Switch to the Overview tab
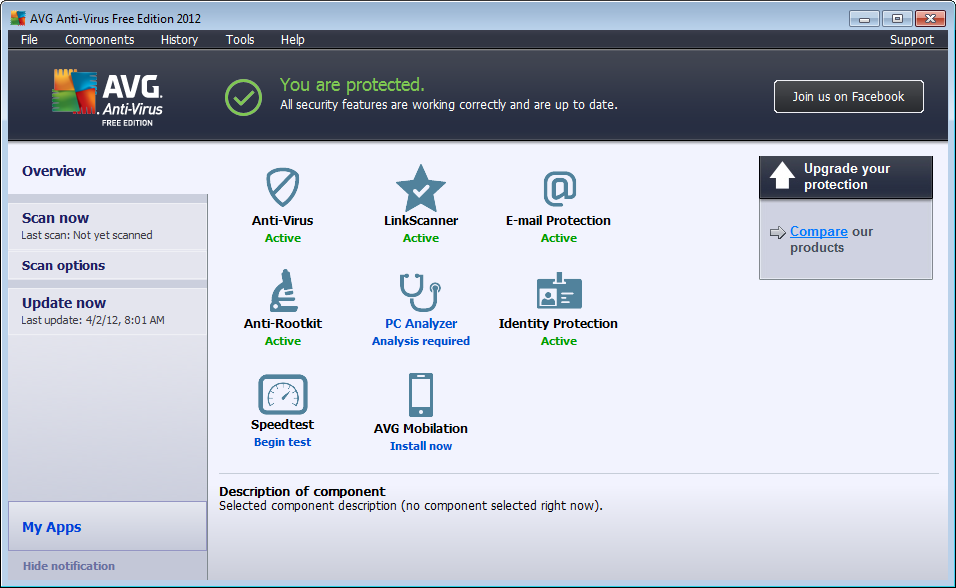This screenshot has width=956, height=588. click(54, 171)
